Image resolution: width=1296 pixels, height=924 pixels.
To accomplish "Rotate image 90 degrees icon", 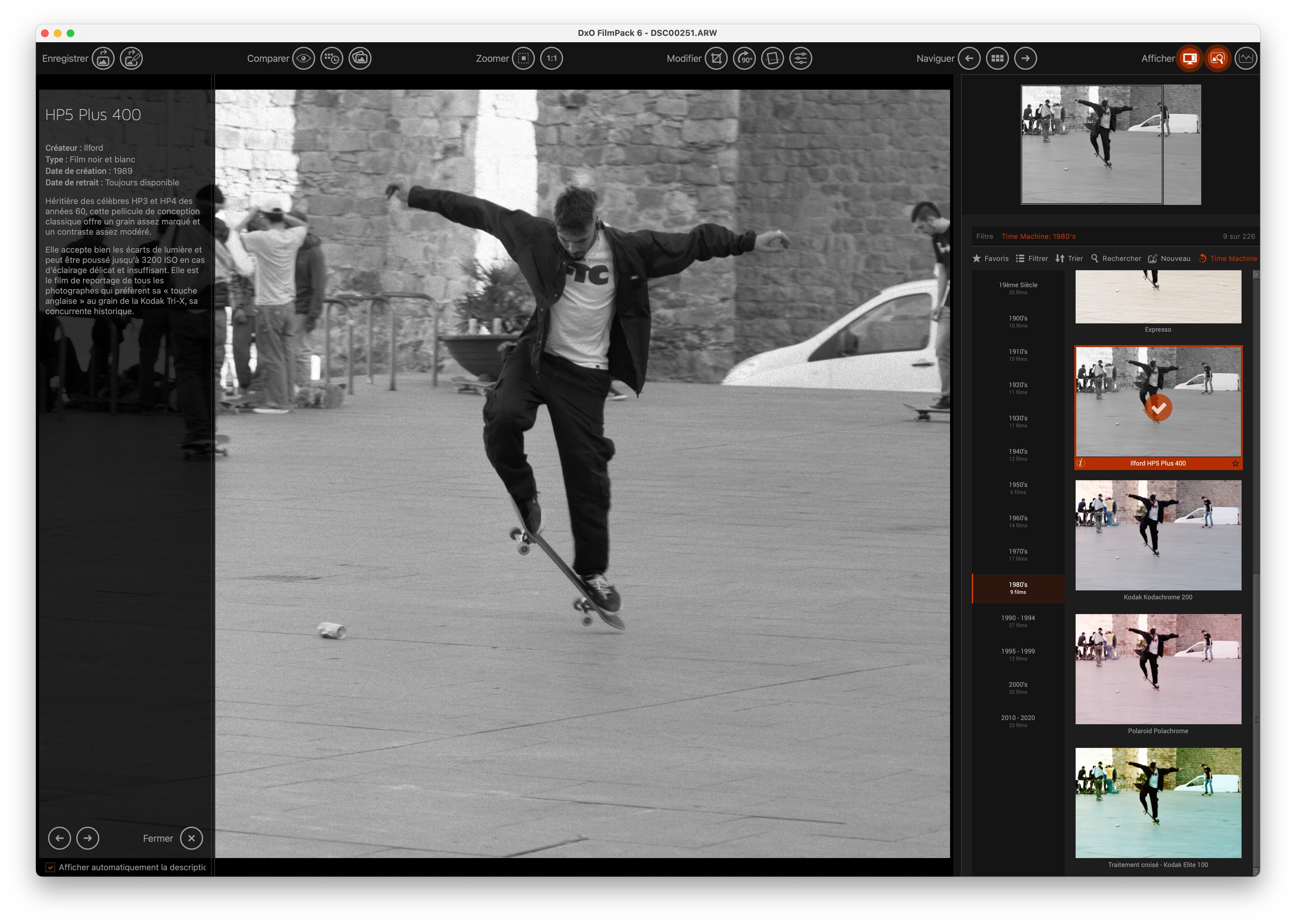I will pos(744,58).
